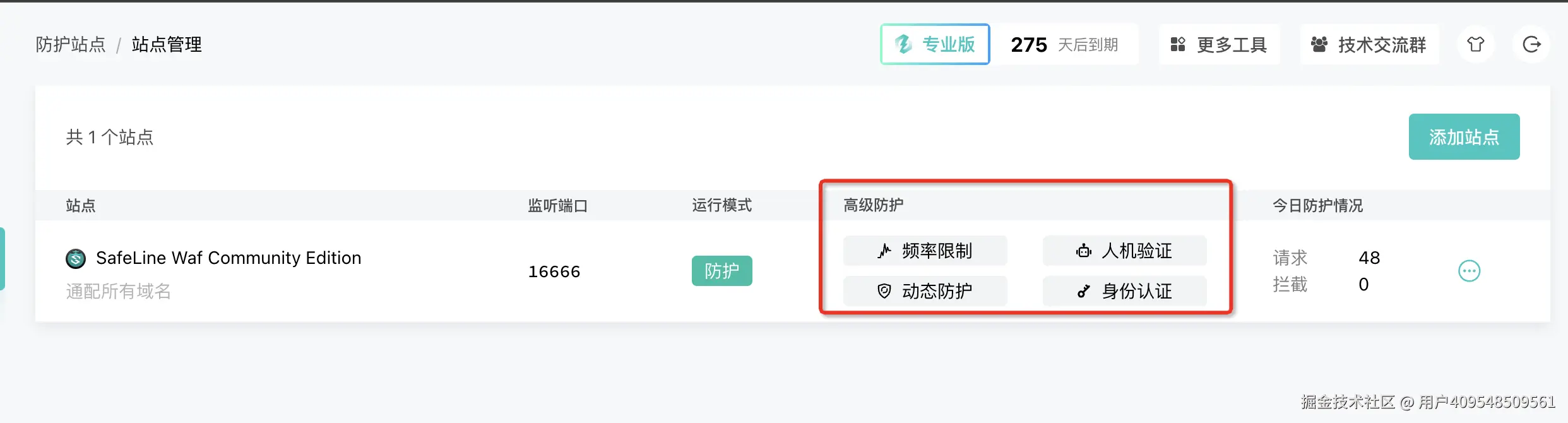Click listening port 16666
1568x423 pixels.
(554, 271)
